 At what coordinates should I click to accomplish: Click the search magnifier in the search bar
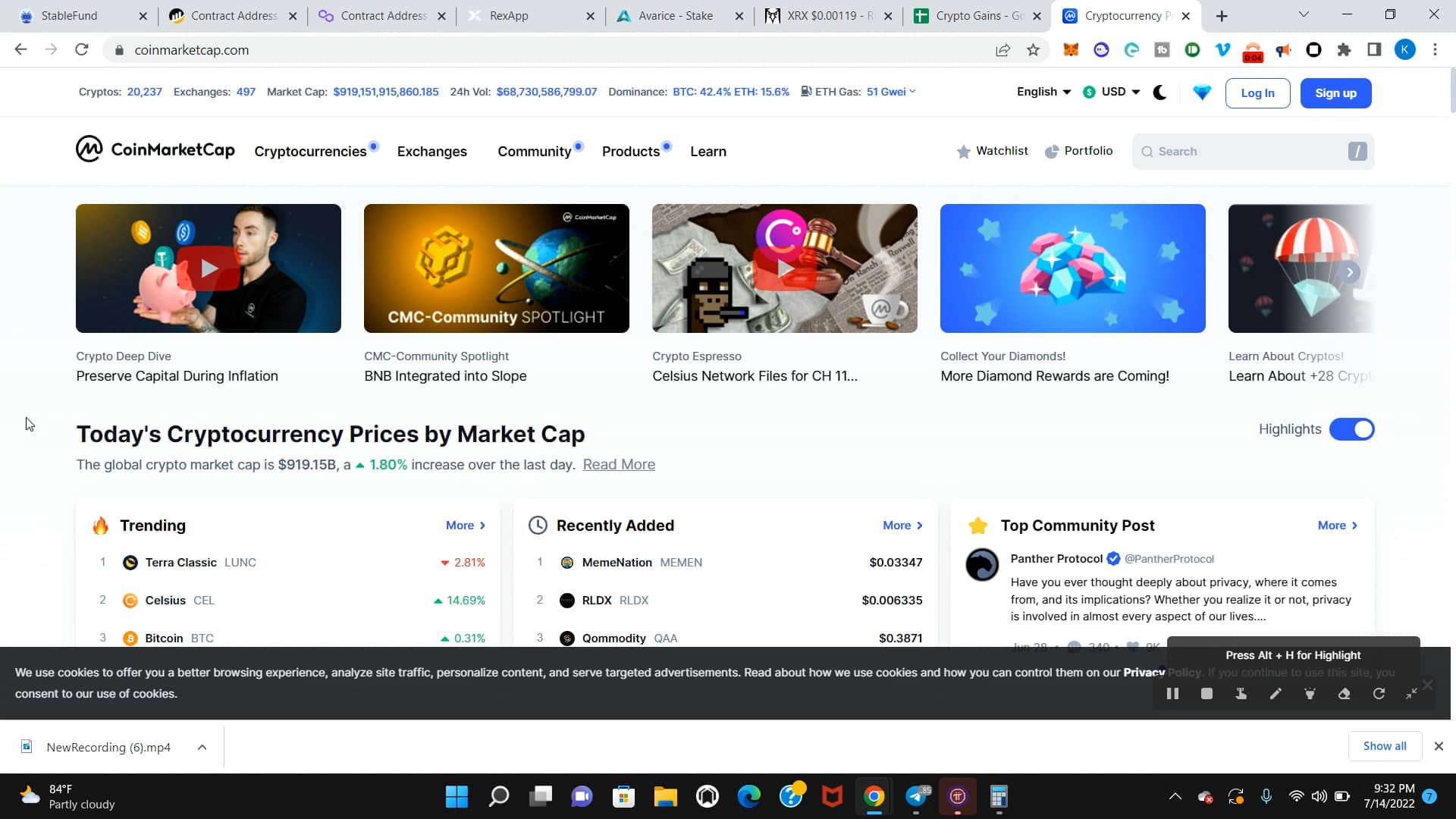click(1147, 151)
